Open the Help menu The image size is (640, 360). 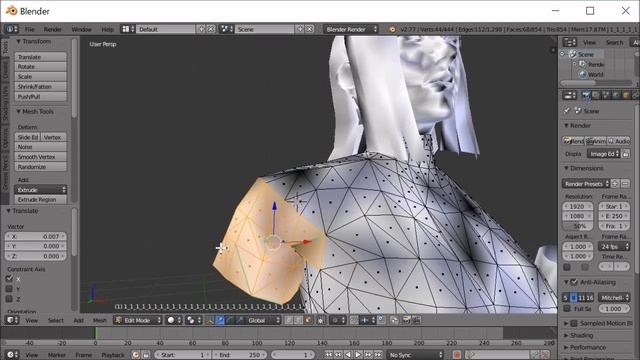pos(107,29)
